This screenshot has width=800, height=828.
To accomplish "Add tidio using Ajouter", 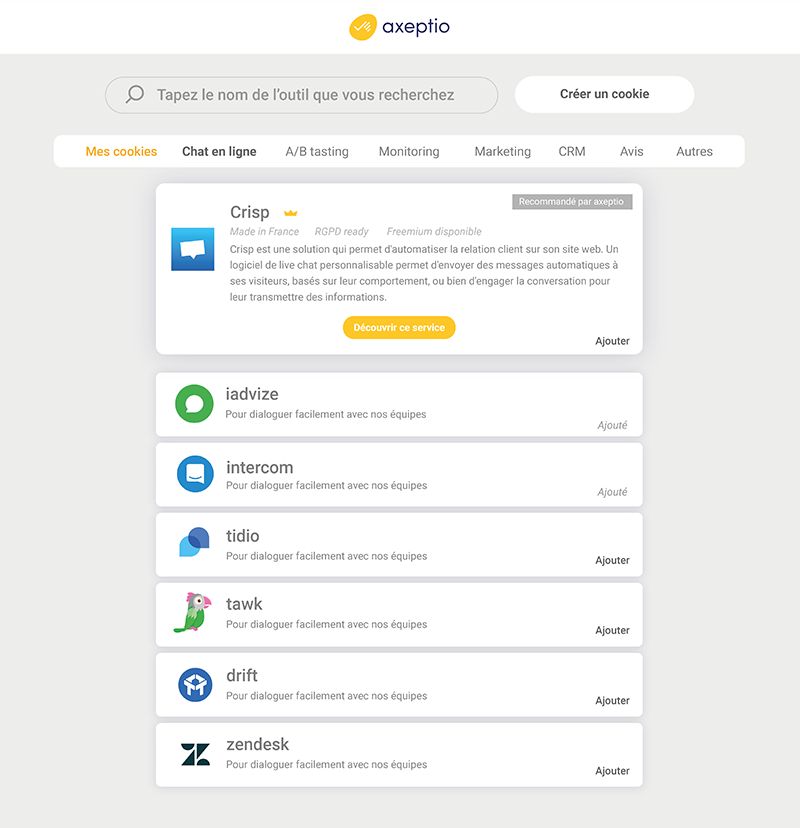I will [x=612, y=560].
